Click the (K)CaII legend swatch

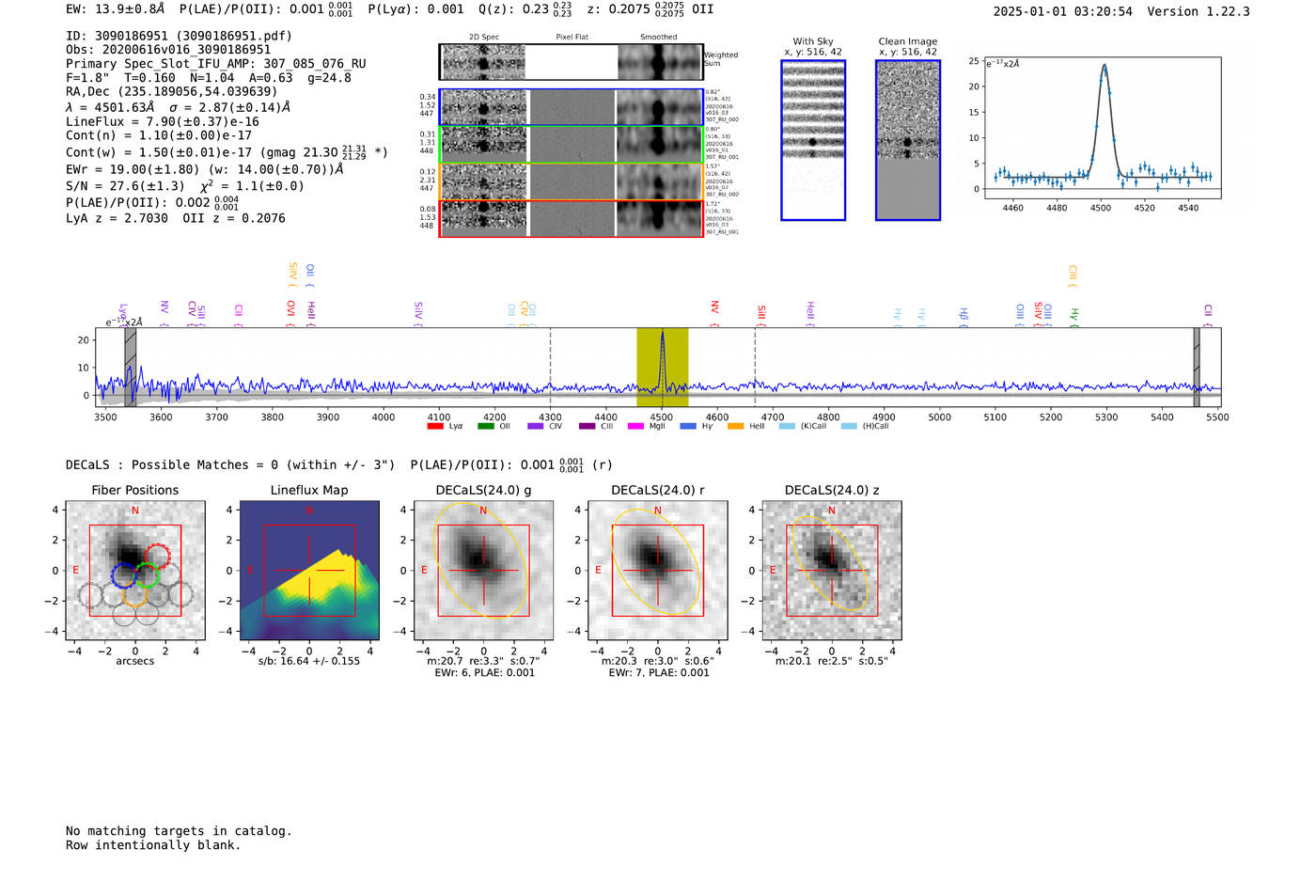coord(787,426)
